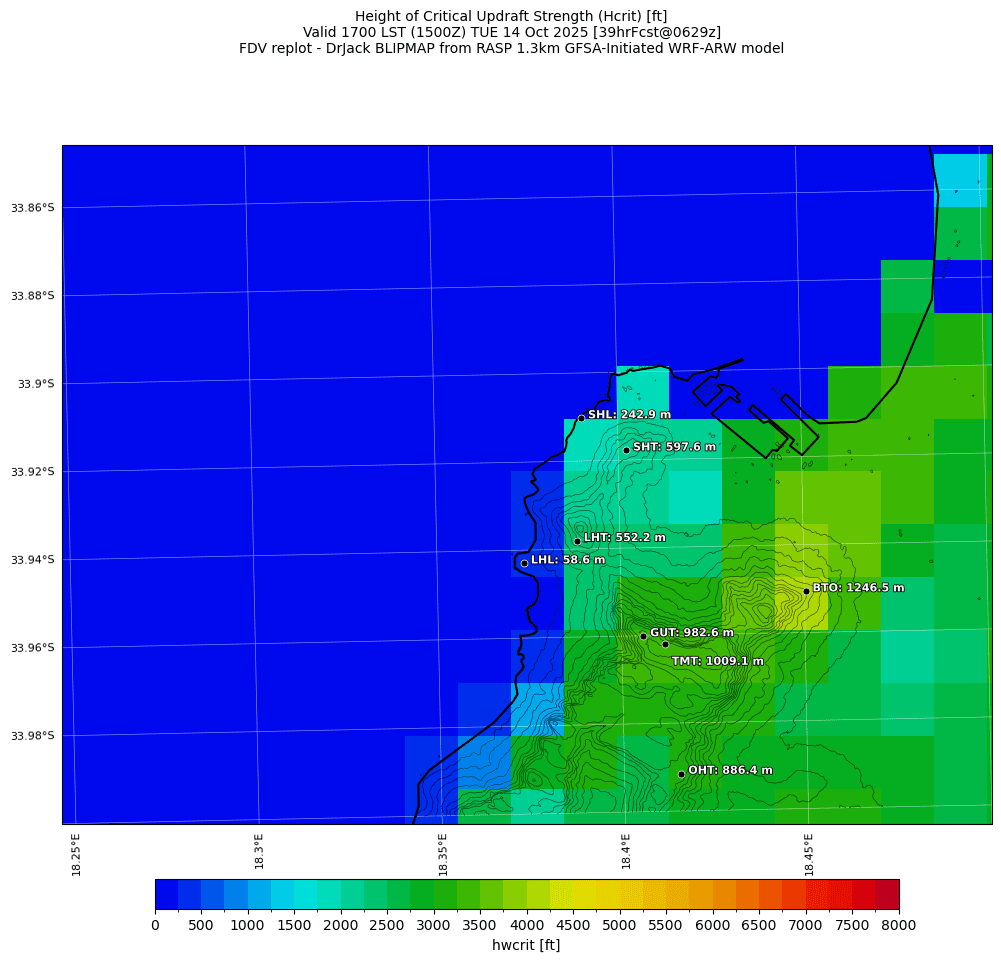This screenshot has height=962, width=1001.
Task: Click the 'OHT: 886.4 m' label text
Action: 730,770
